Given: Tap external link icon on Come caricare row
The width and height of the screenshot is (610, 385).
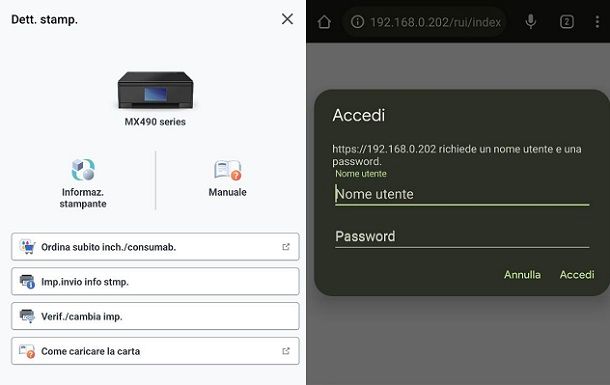Looking at the screenshot, I should click(286, 351).
